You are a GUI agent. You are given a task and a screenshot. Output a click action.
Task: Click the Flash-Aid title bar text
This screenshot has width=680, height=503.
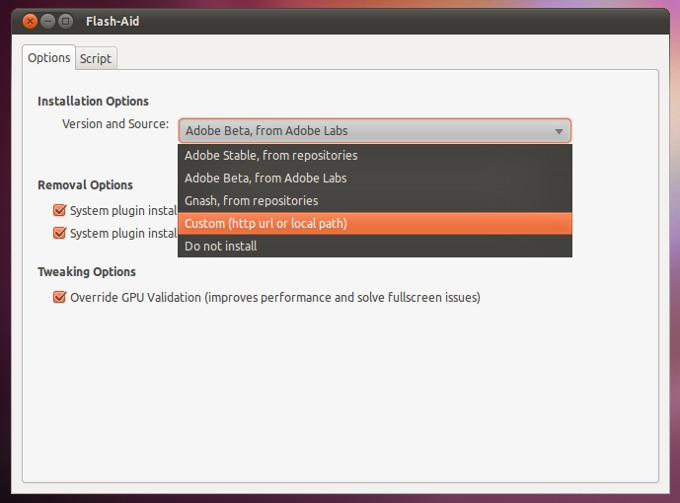tap(111, 20)
